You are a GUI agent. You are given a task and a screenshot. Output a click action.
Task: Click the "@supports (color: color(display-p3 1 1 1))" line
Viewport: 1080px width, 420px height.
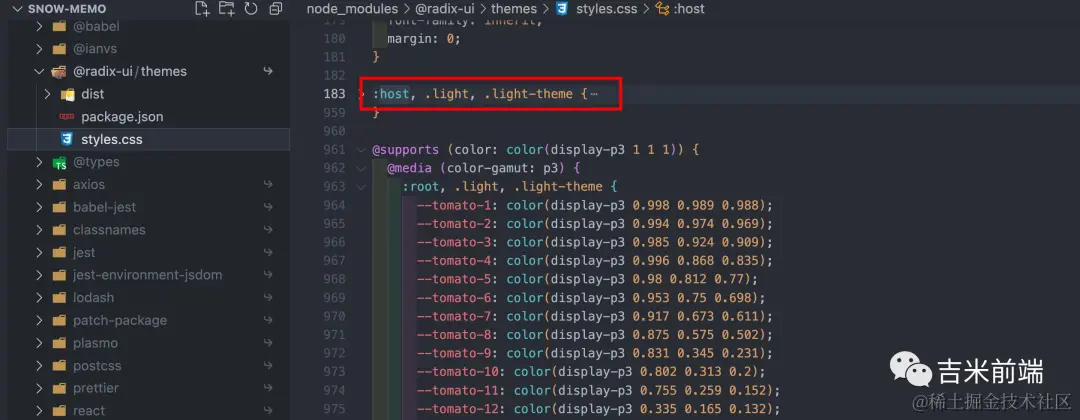536,149
